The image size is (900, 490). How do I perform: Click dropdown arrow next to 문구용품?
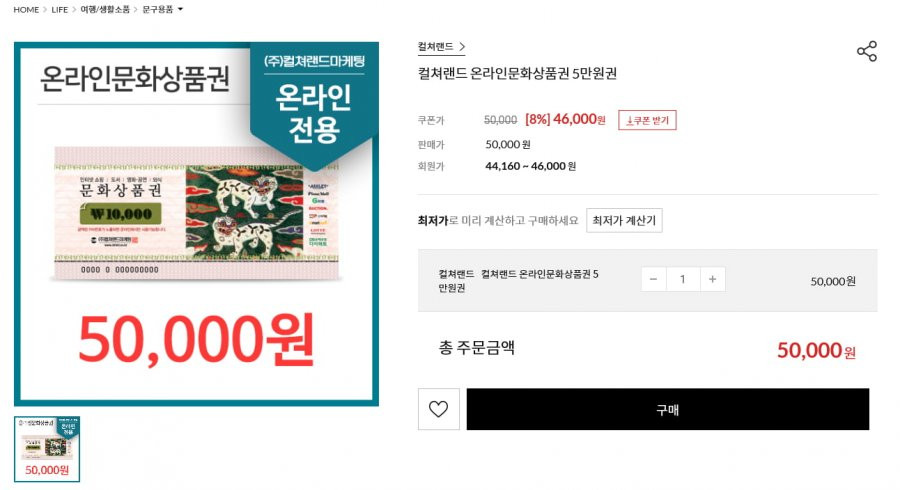180,10
